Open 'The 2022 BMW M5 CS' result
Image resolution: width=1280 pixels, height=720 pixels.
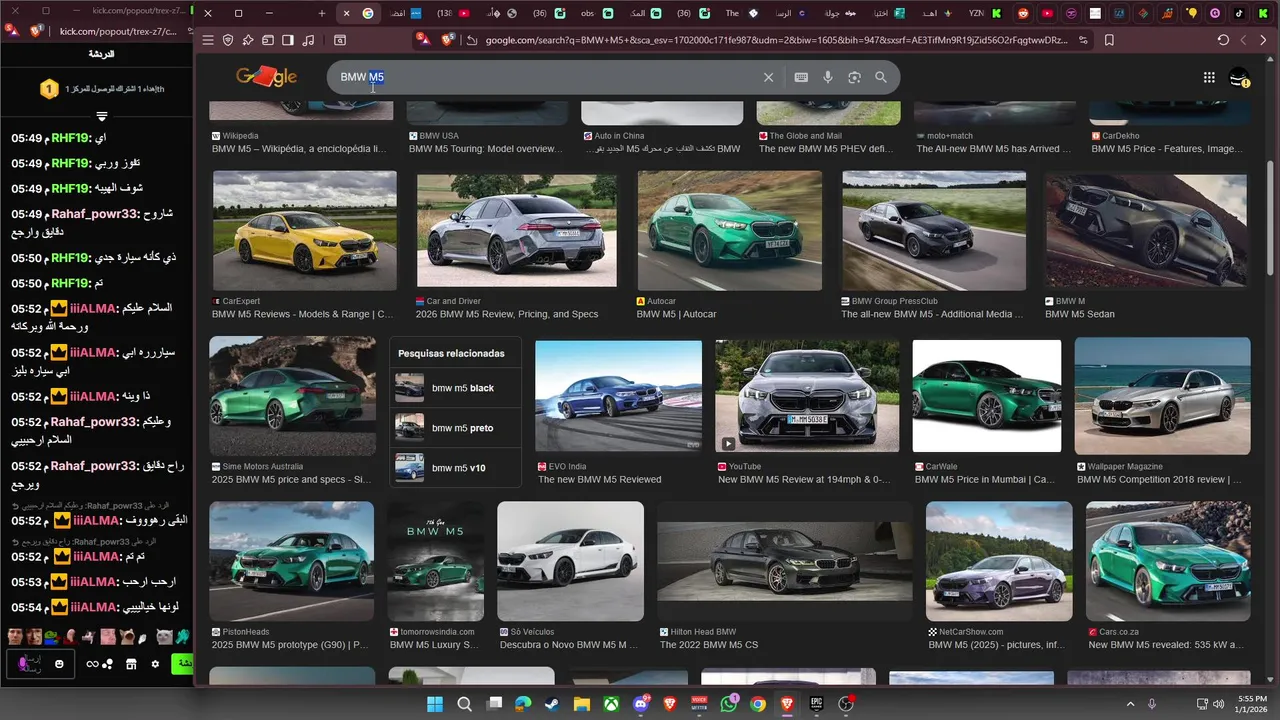click(709, 645)
